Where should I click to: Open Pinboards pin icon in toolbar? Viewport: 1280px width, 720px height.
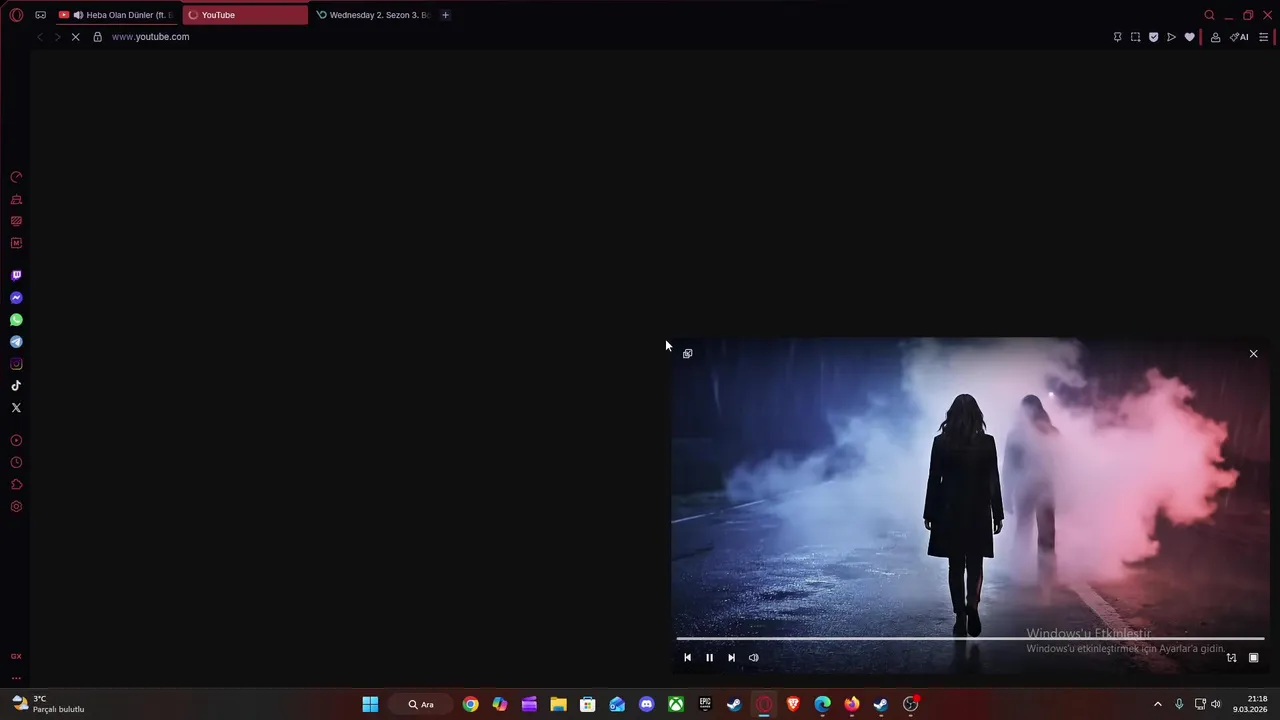click(1117, 37)
